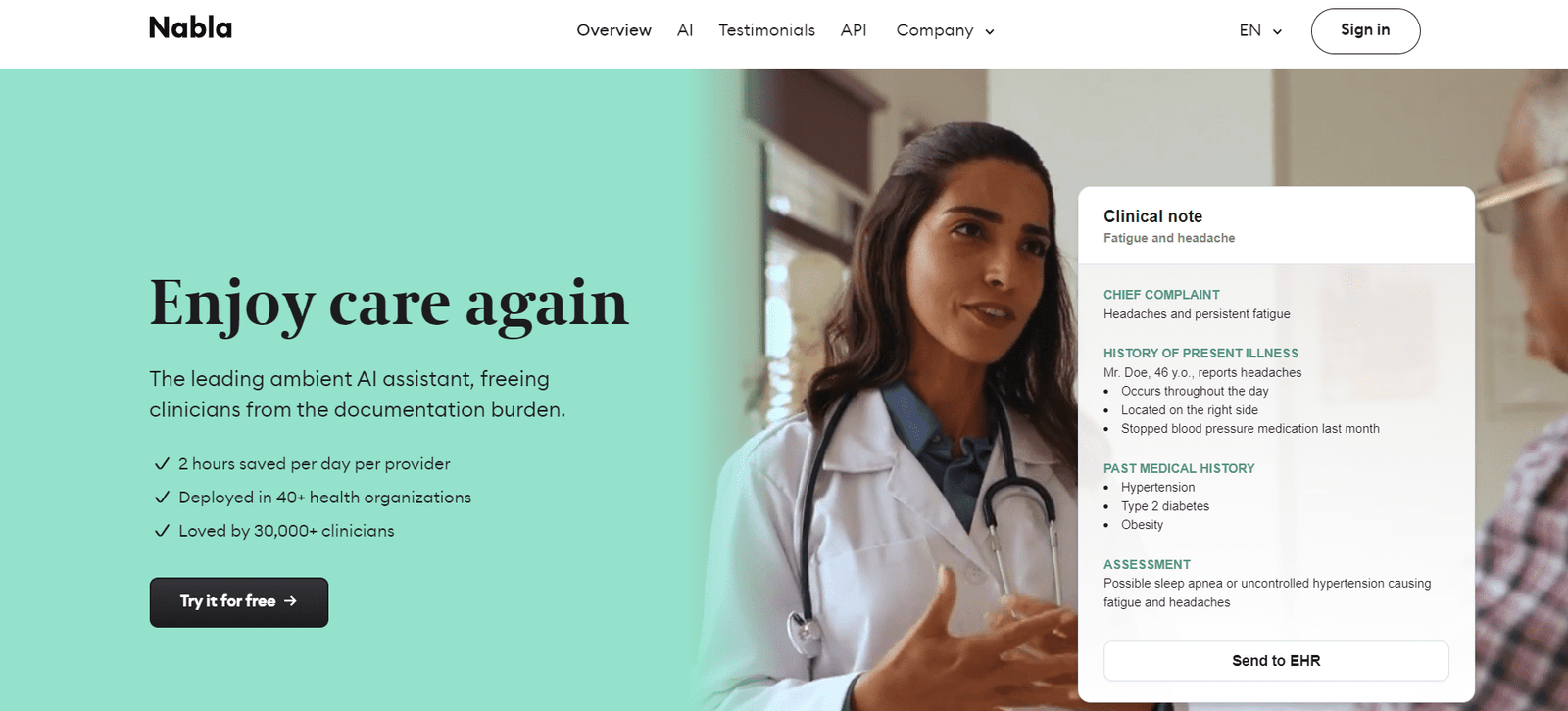Expand the Company menu chevron
Viewport: 1568px width, 711px height.
point(990,31)
